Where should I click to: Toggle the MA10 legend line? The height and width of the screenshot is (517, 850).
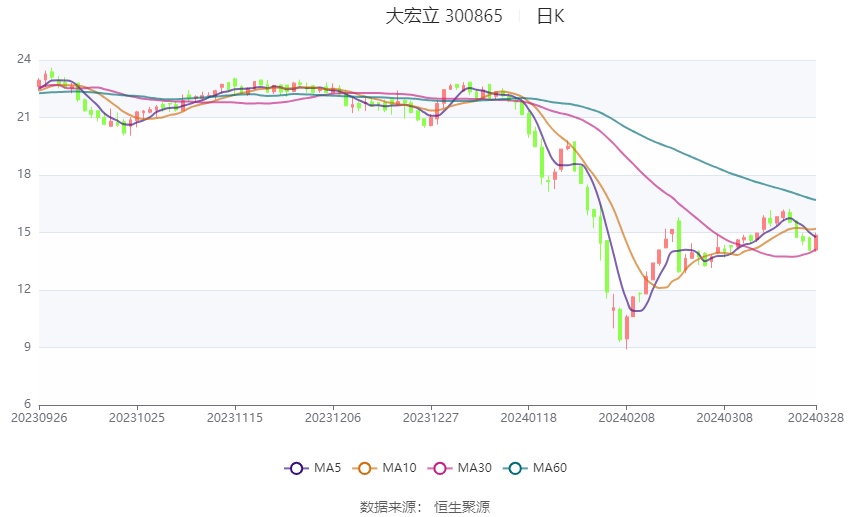coord(384,468)
